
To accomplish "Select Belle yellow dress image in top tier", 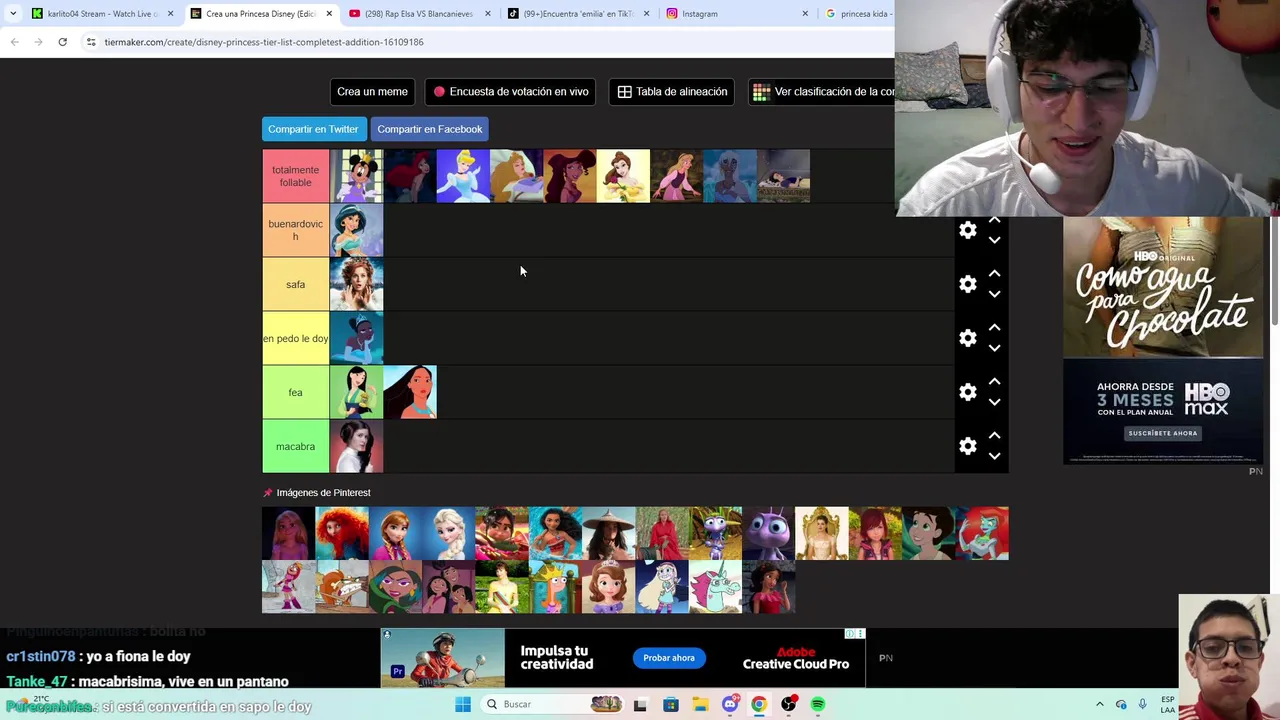I will coord(623,176).
